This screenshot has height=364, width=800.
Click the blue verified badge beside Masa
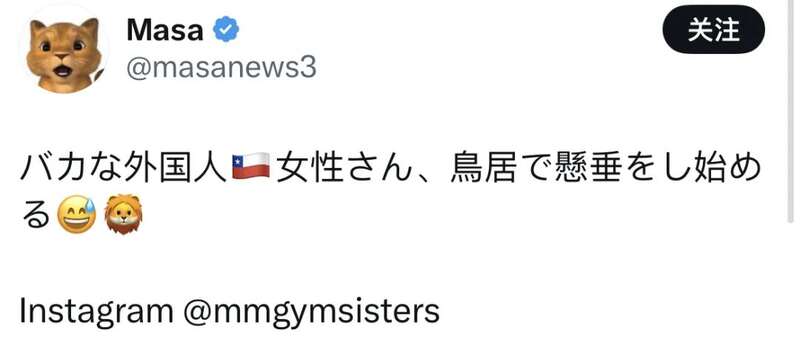226,30
